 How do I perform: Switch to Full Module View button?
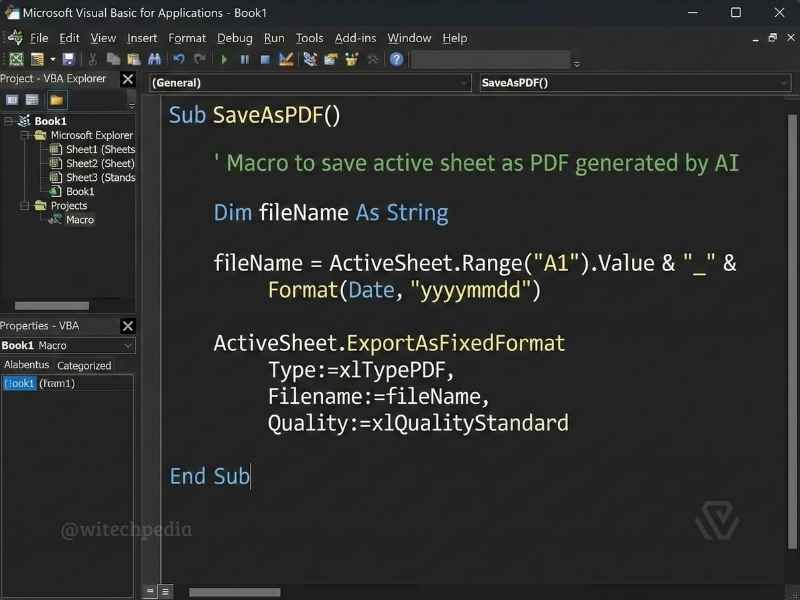[x=165, y=592]
